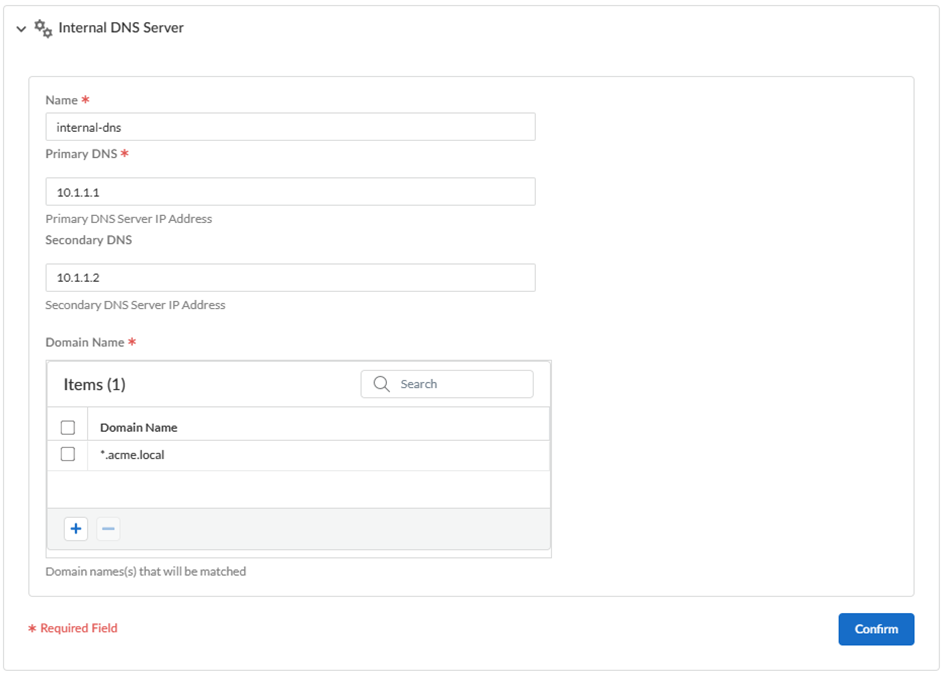
Task: Click the Primary DNS field showing 10.1.1.1
Action: point(290,192)
